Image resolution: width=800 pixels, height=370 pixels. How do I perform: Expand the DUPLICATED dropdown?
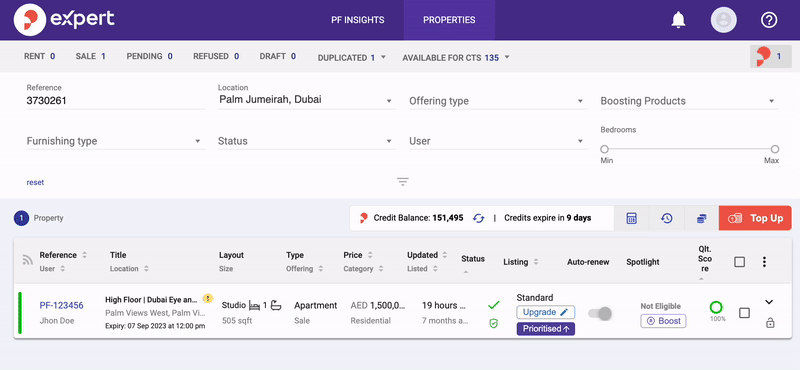click(352, 58)
